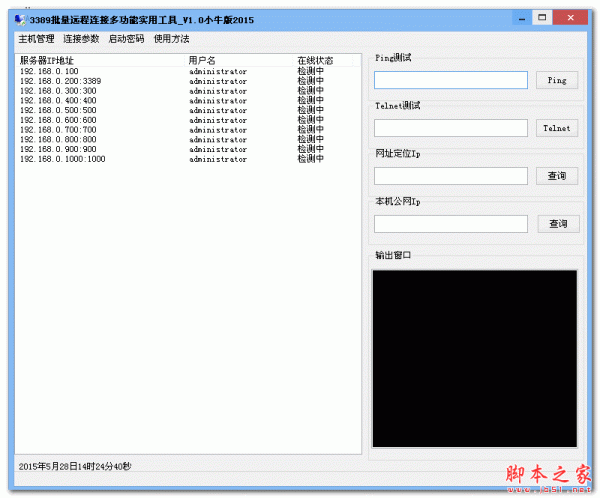Click the black 输出窗口 output area

[474, 359]
